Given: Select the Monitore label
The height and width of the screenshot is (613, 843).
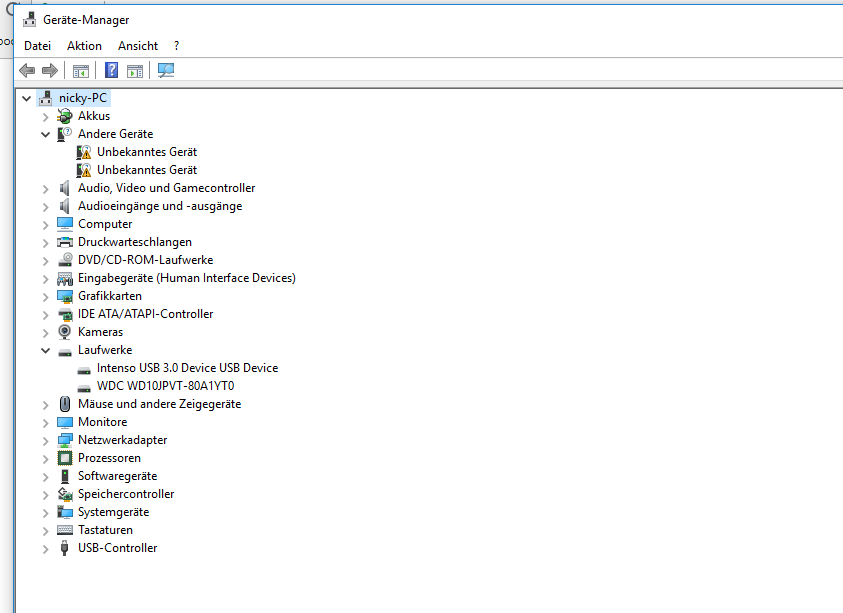Looking at the screenshot, I should (x=103, y=422).
